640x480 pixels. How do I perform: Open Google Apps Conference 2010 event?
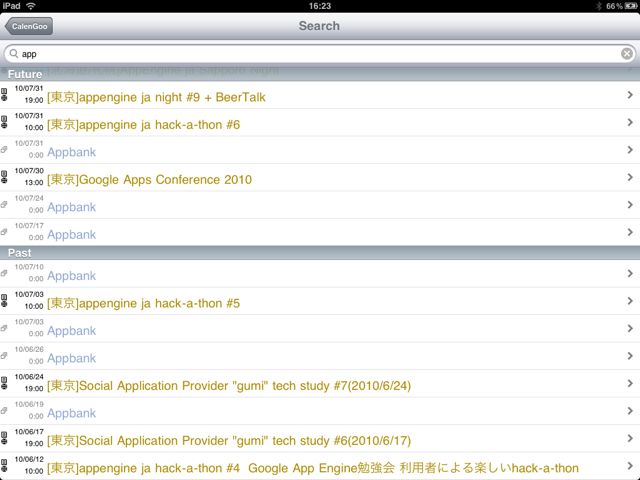coord(320,177)
